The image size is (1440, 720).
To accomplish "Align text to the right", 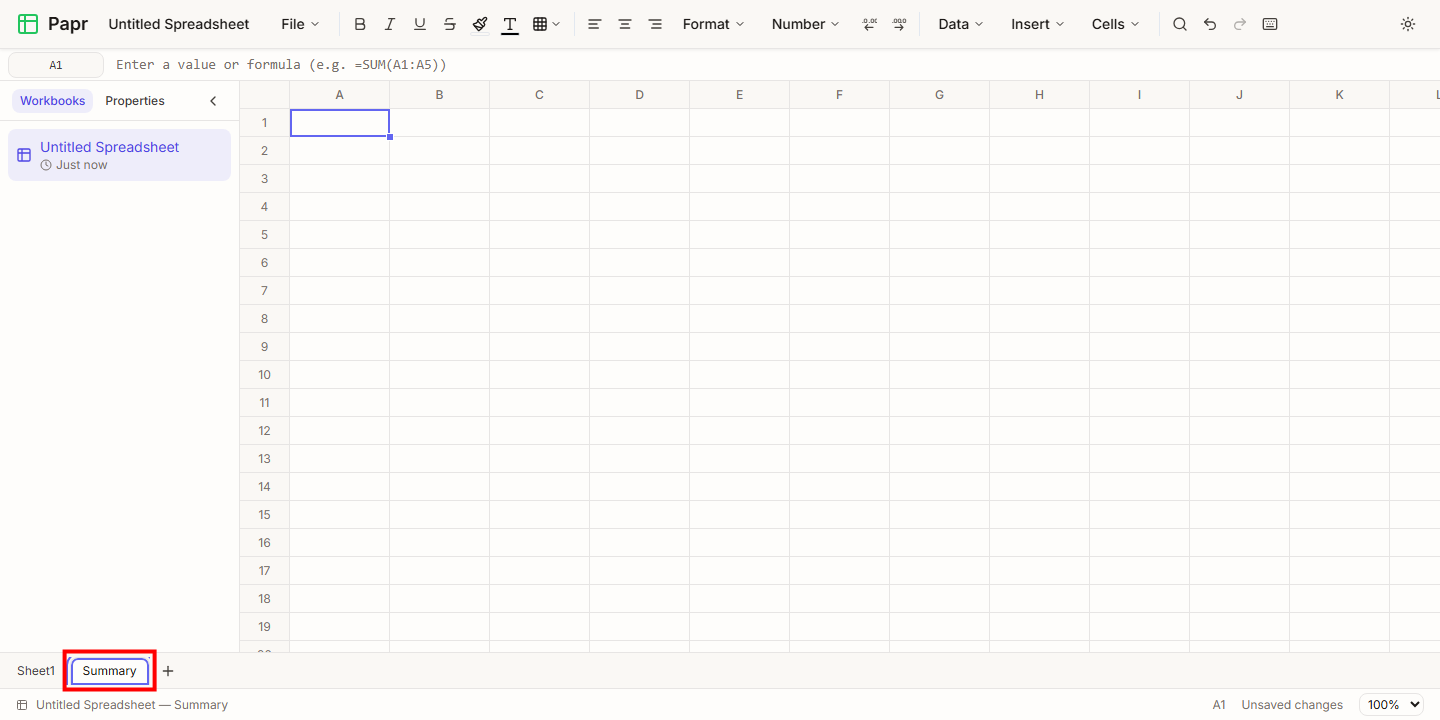I will 655,24.
